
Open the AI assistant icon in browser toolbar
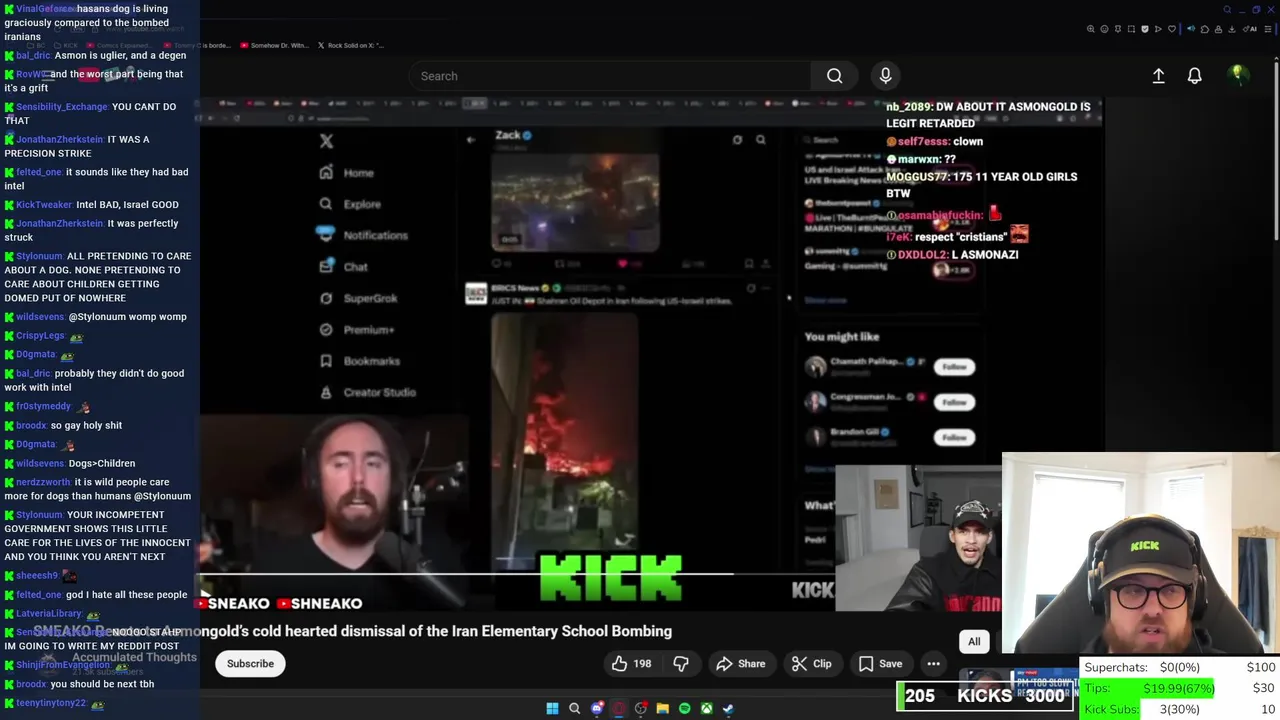(x=1248, y=29)
